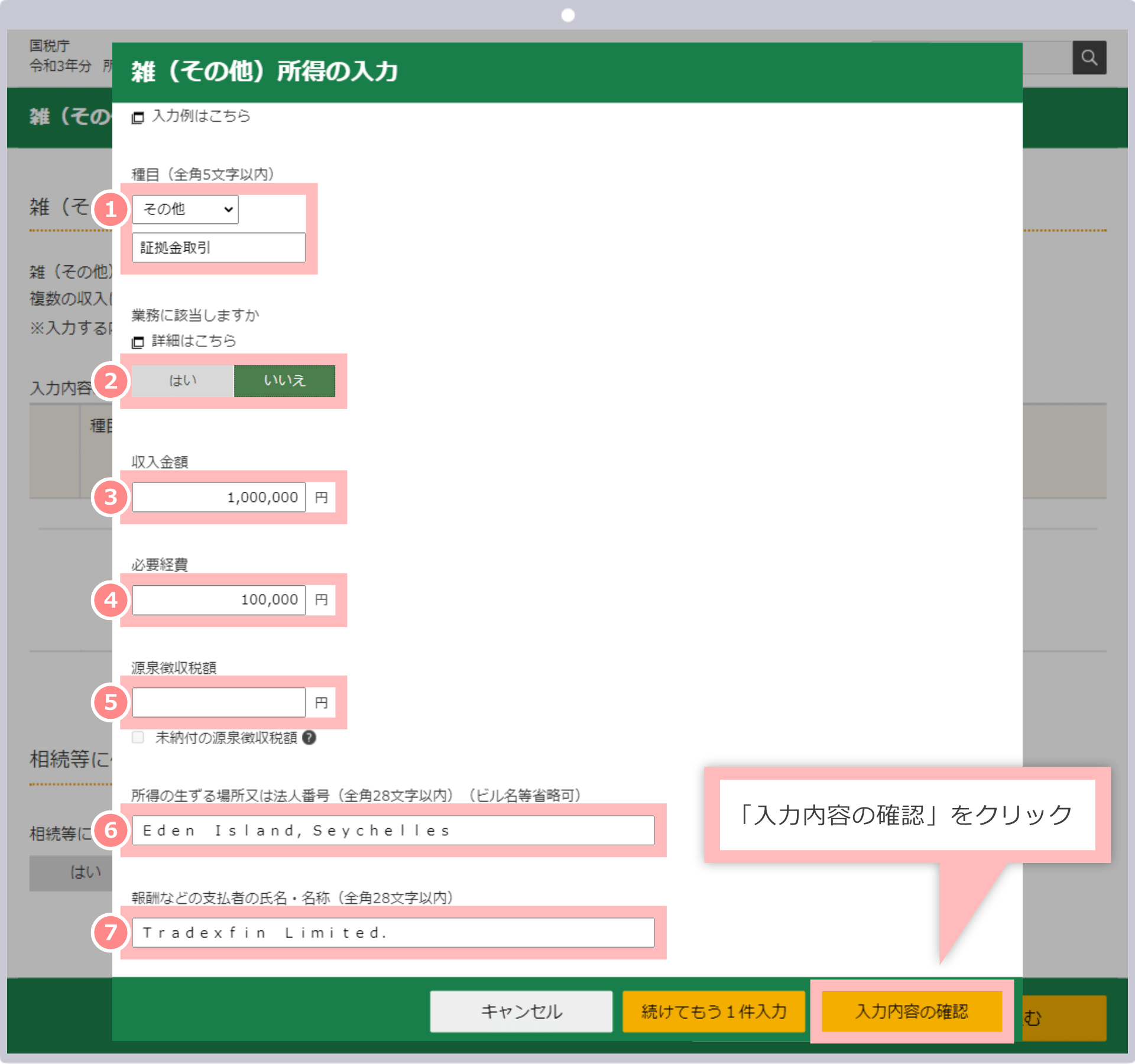Open the 詳細はこちら link
The height and width of the screenshot is (1064, 1135).
coord(193,340)
